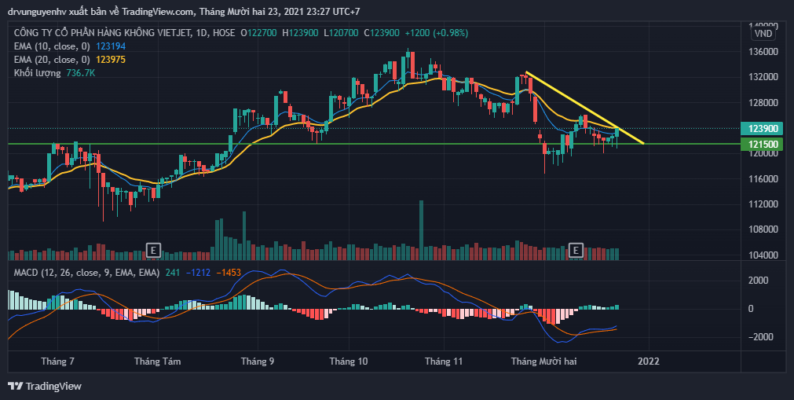
Task: Click the Tháng Tám time axis label
Action: click(157, 362)
